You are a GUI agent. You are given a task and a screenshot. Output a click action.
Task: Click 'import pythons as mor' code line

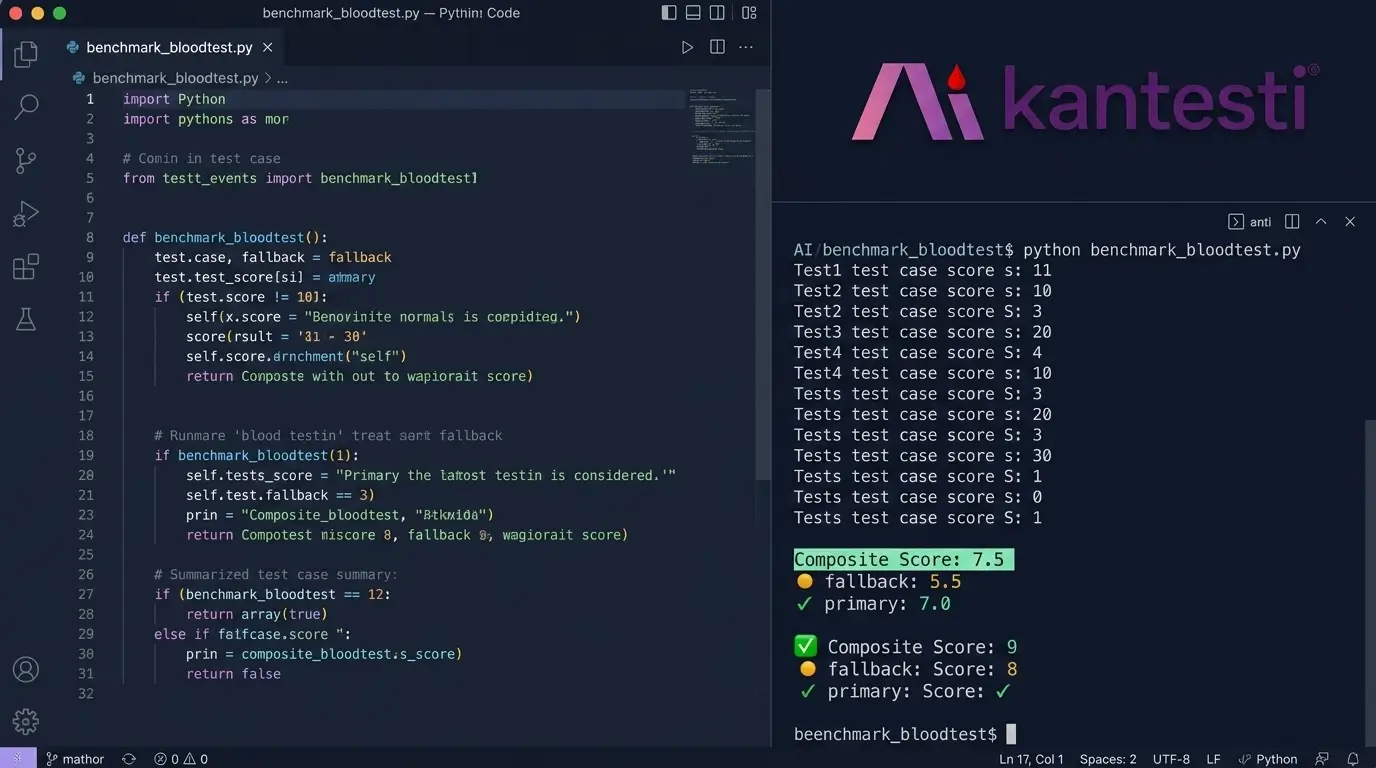coord(205,119)
